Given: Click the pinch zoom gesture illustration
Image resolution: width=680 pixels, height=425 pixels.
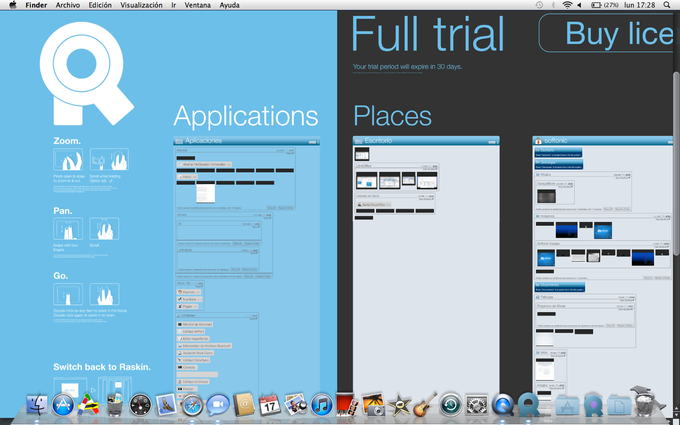Looking at the screenshot, I should coord(68,159).
